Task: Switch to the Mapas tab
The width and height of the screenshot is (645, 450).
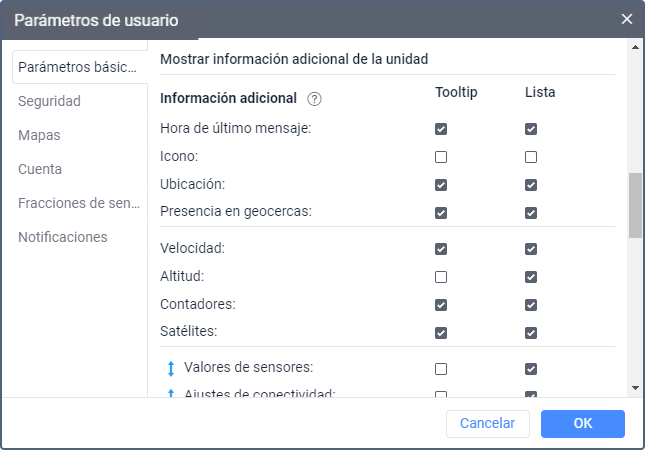Action: 40,135
